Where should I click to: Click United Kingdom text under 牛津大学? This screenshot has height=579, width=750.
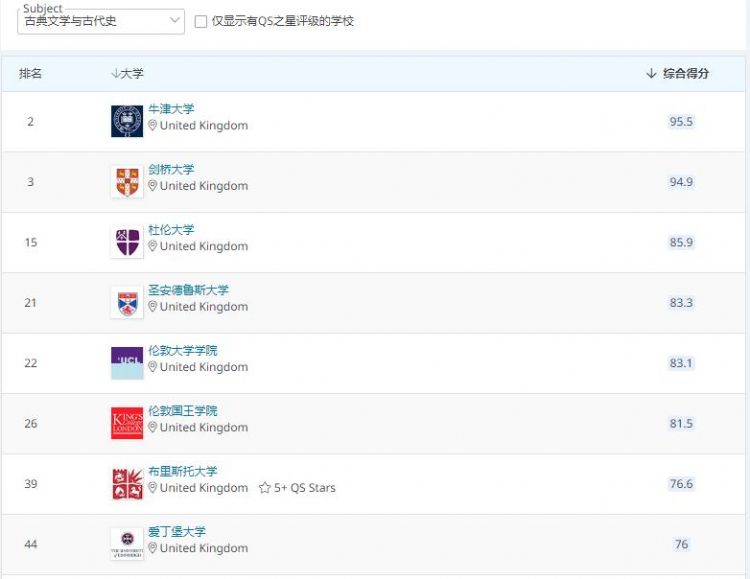[204, 125]
